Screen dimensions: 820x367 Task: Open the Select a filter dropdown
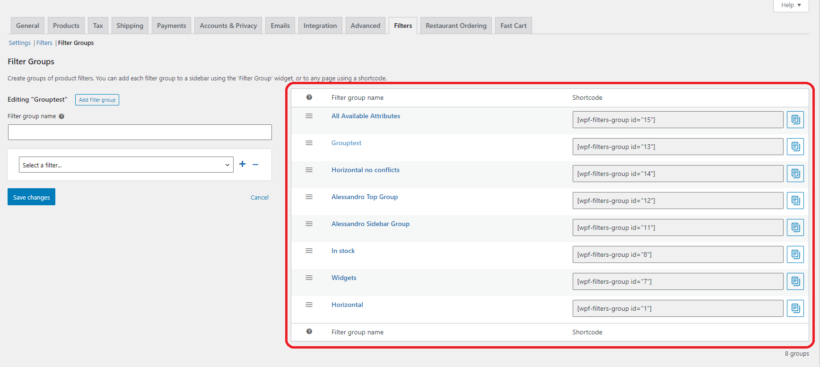tap(126, 165)
